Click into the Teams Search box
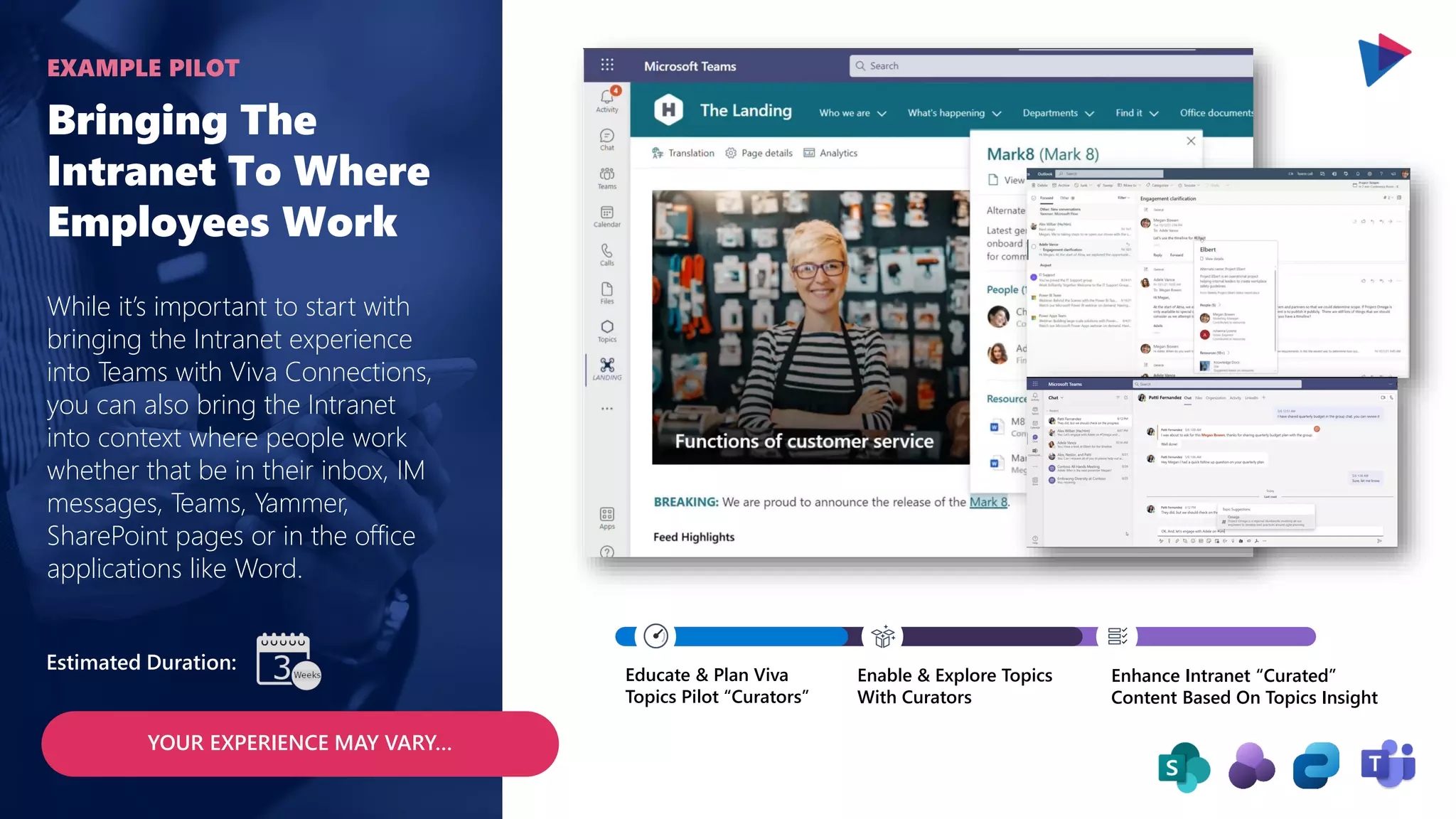 (1051, 65)
